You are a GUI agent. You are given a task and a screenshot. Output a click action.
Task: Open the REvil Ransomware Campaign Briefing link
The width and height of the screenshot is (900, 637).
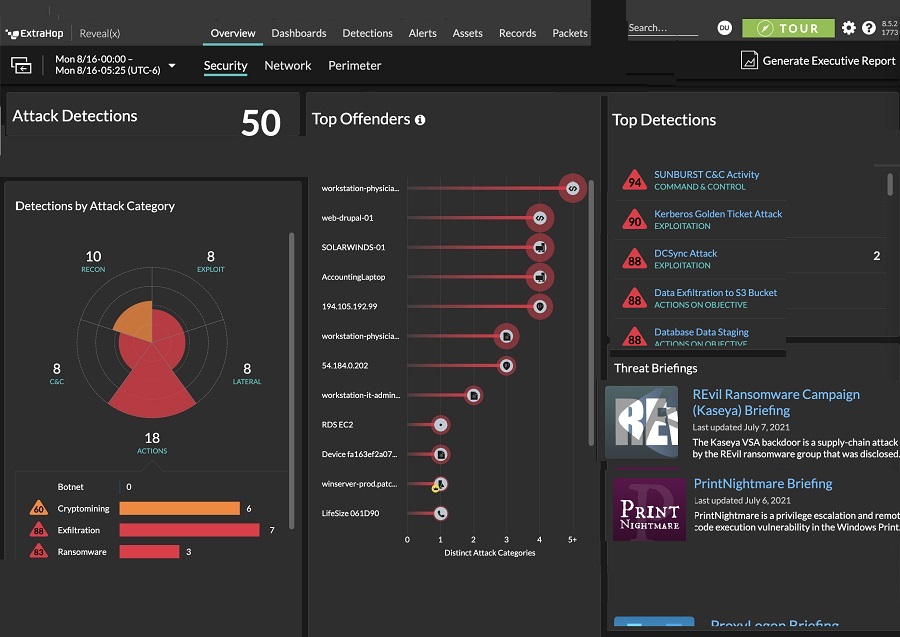coord(776,402)
